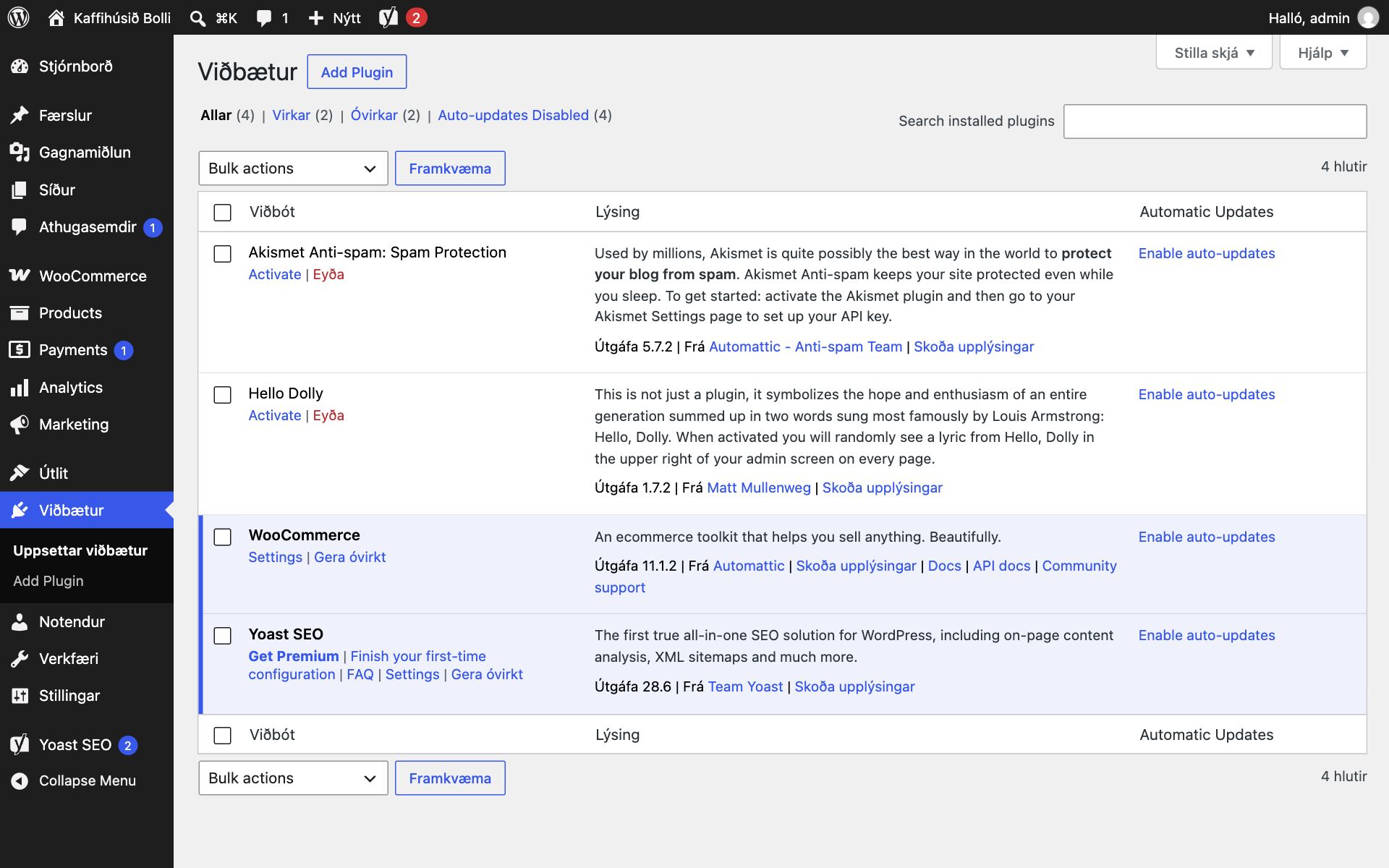Expand the Stilla skjá screen options
The width and height of the screenshot is (1389, 868).
[1214, 53]
